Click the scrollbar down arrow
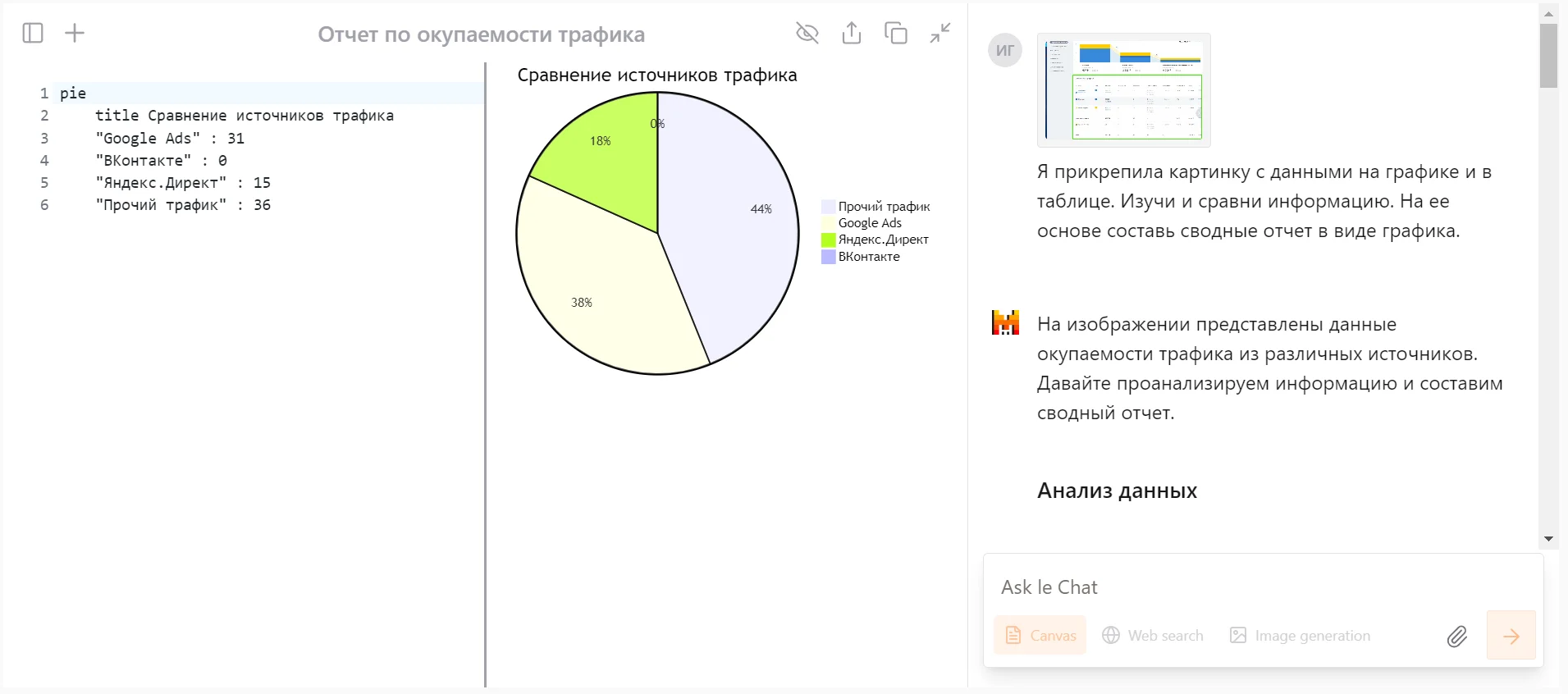The height and width of the screenshot is (694, 1568). (x=1548, y=539)
